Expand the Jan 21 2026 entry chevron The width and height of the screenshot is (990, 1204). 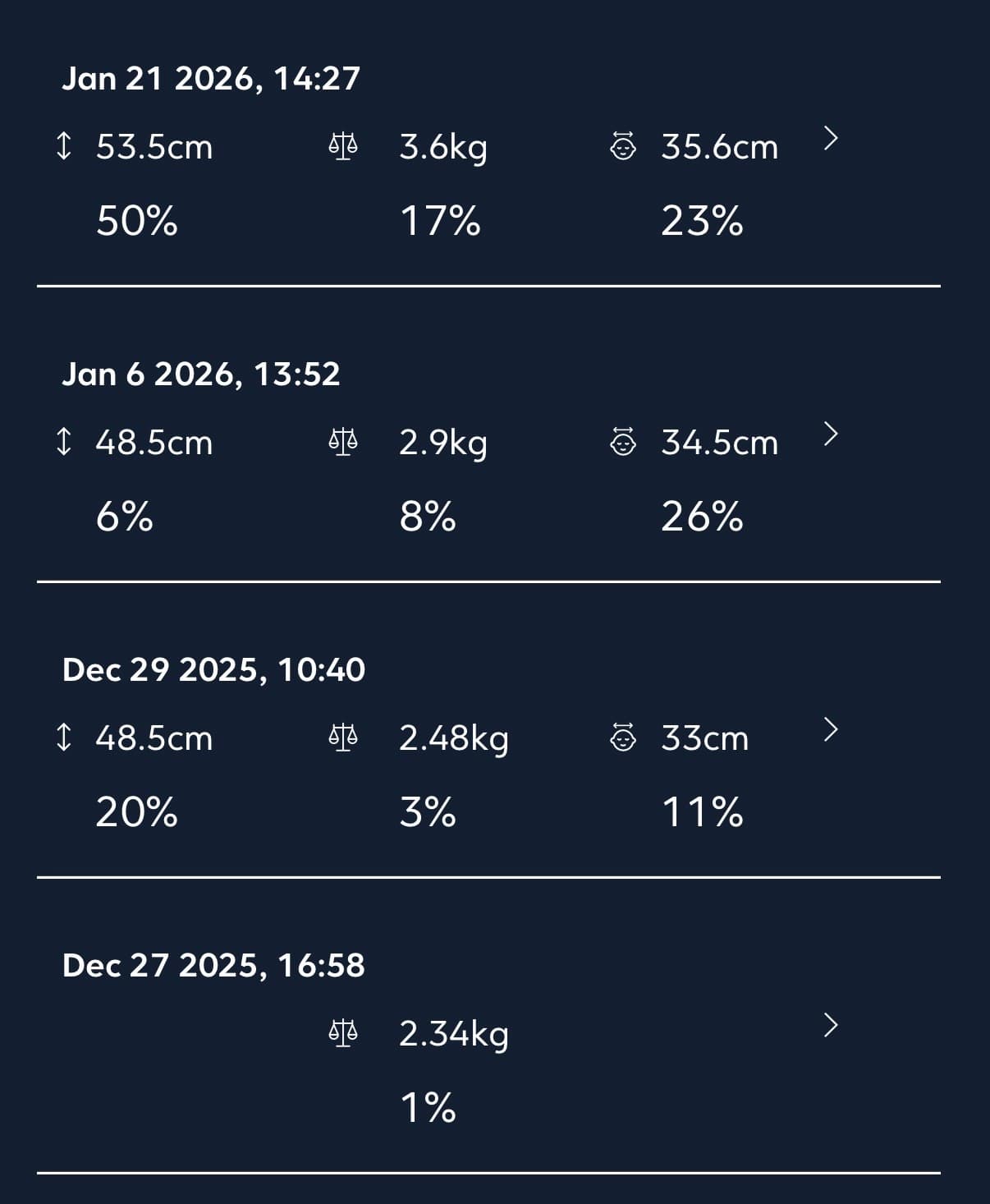coord(831,139)
